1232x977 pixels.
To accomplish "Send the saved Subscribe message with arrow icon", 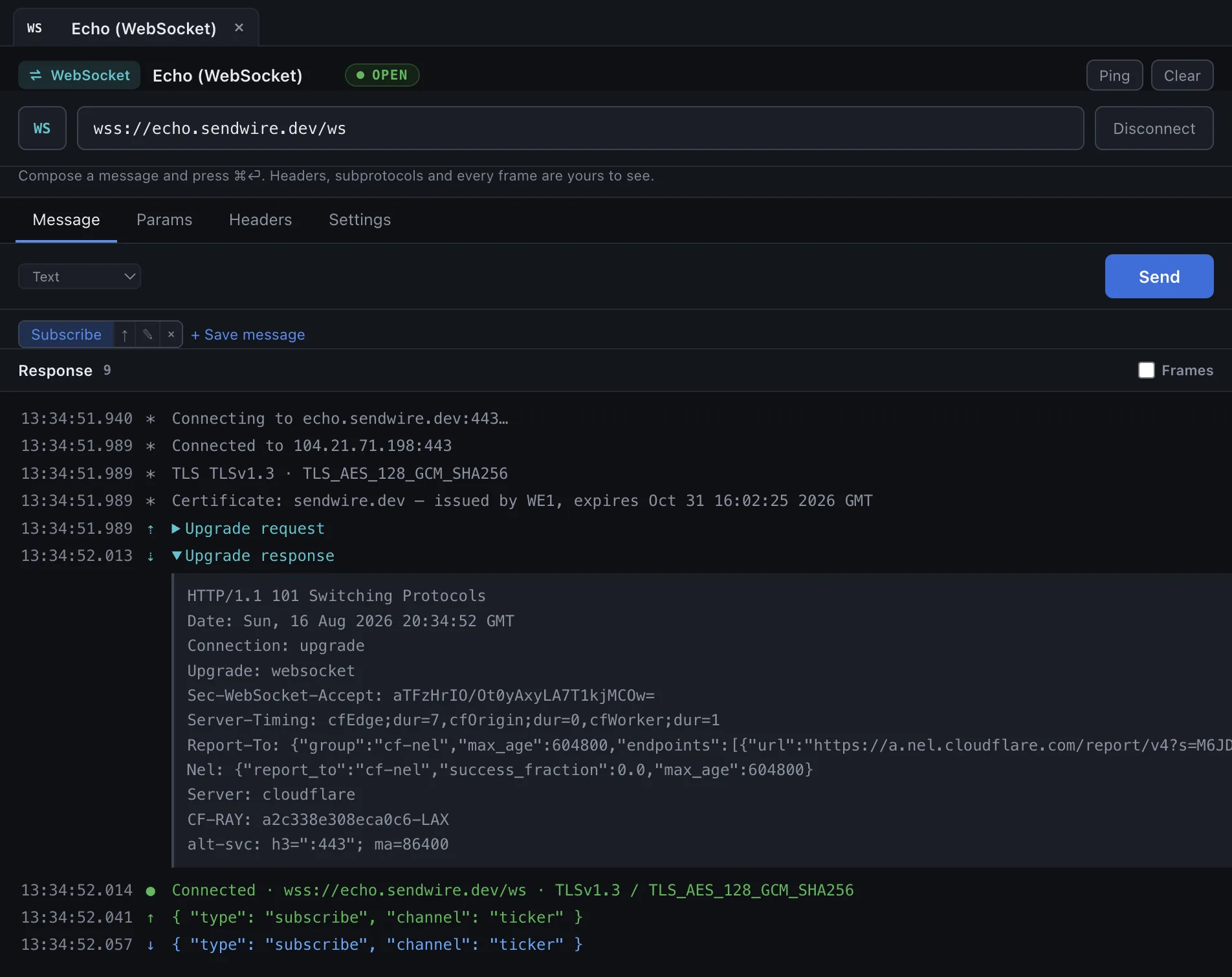I will [x=124, y=335].
